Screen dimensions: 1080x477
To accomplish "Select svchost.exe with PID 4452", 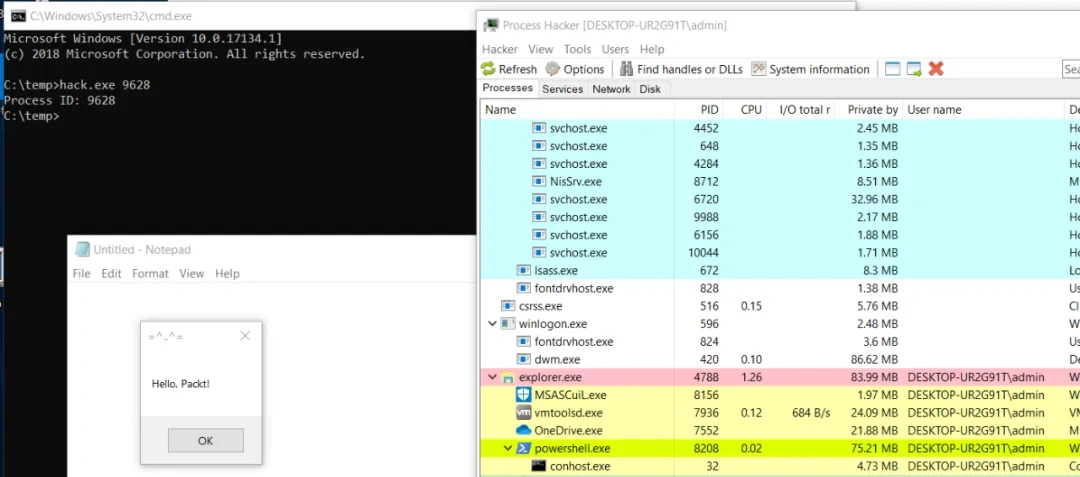I will [780, 128].
